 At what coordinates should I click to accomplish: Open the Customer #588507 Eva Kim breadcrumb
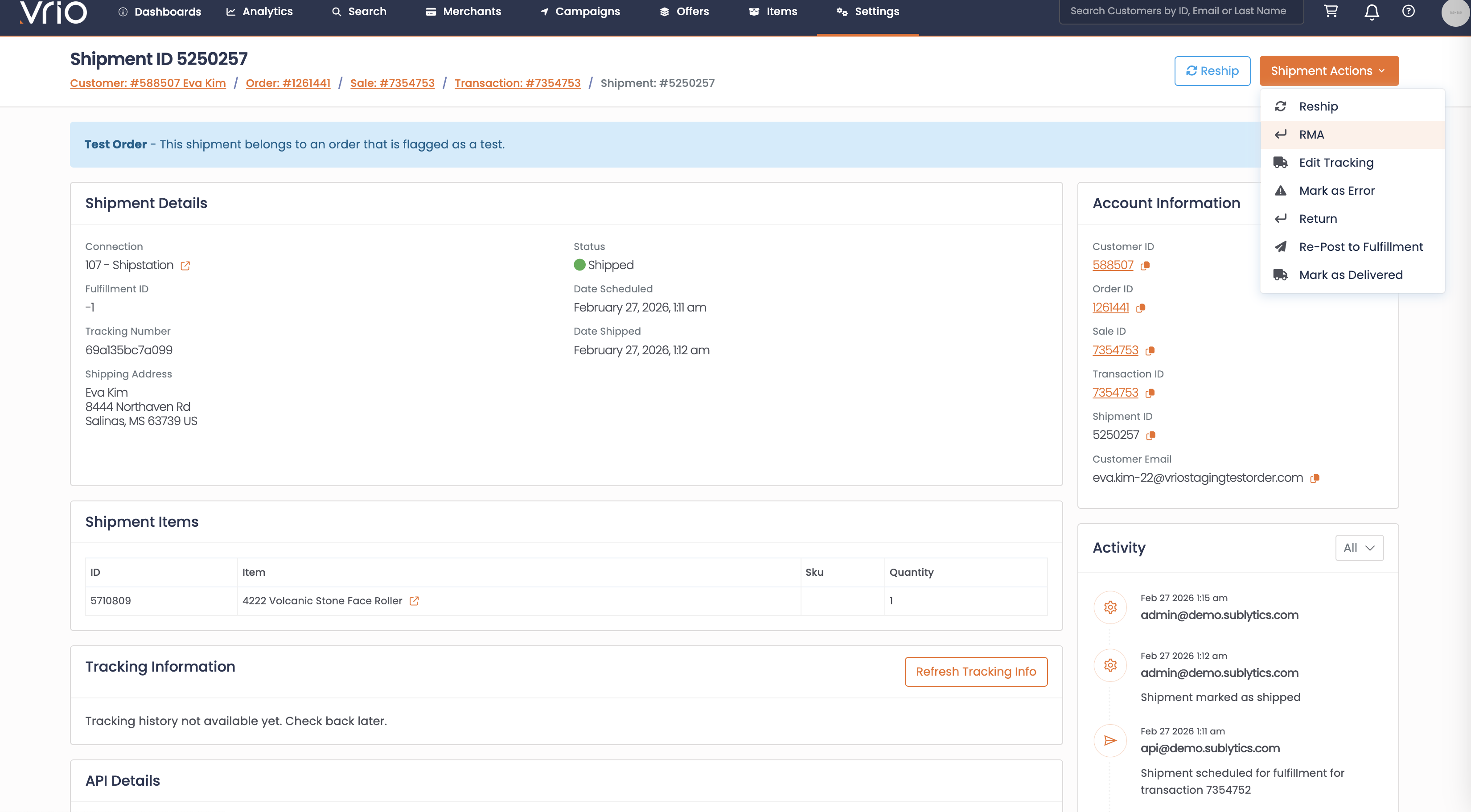click(148, 83)
